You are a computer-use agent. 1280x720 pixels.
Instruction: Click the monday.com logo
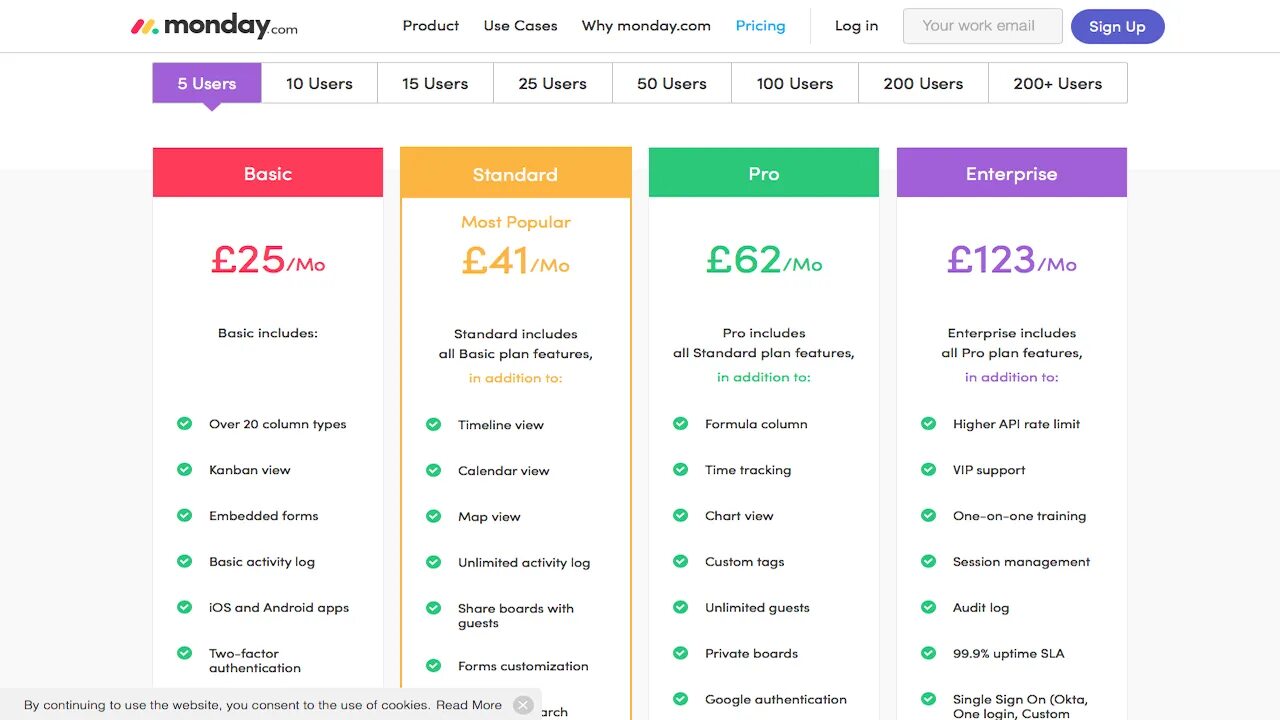[x=214, y=27]
